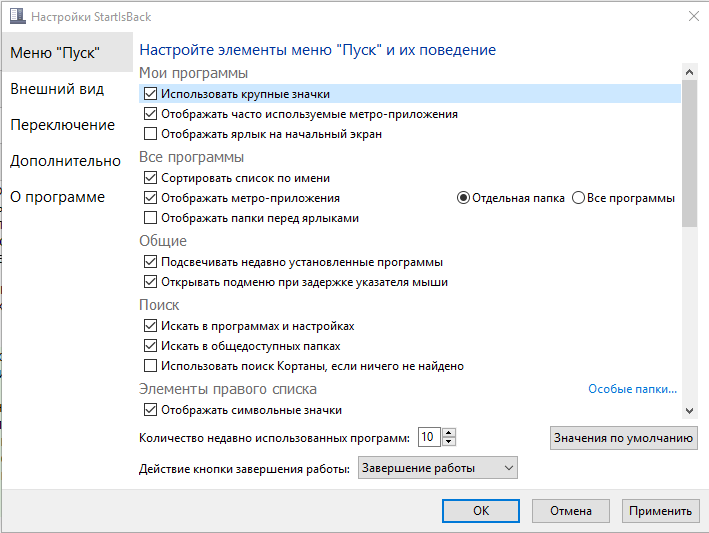Increase recent programs count with up arrow
Viewport: 709px width, 533px height.
point(449,432)
